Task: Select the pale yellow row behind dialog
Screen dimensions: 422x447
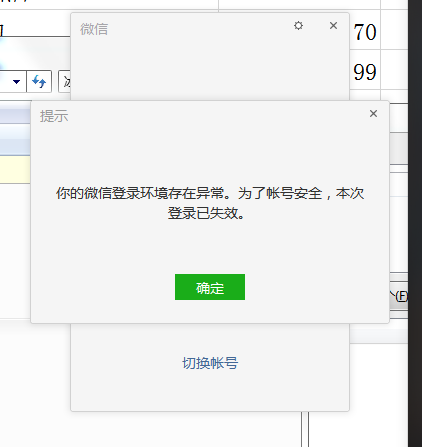Action: pos(15,170)
